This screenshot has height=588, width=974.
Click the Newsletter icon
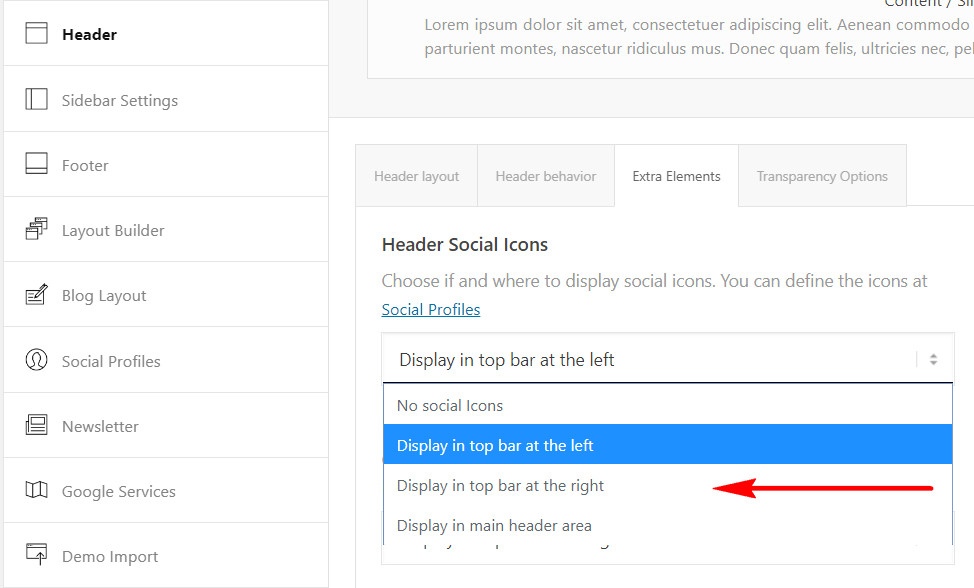tap(36, 425)
